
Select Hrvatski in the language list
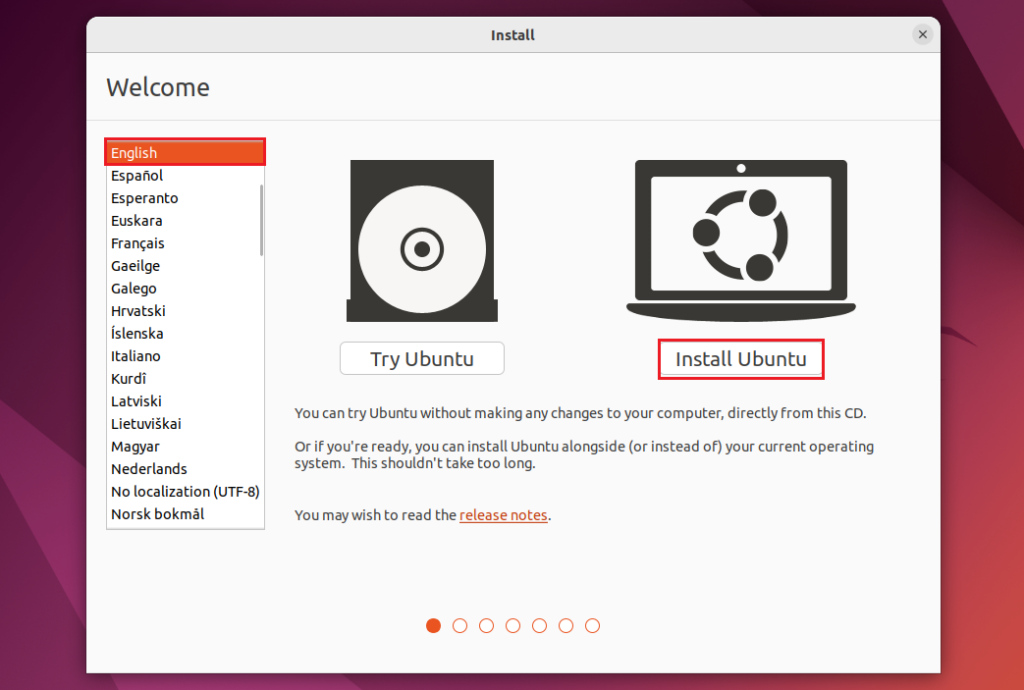138,310
